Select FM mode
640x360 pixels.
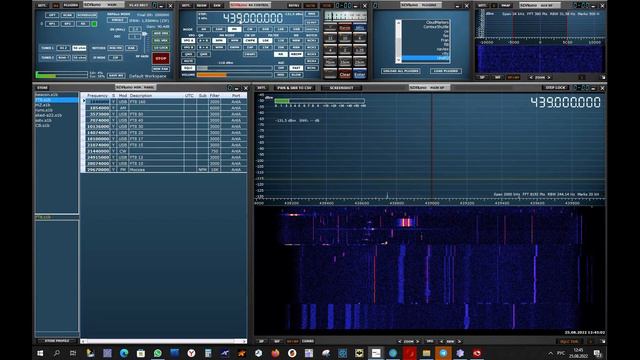click(x=235, y=29)
